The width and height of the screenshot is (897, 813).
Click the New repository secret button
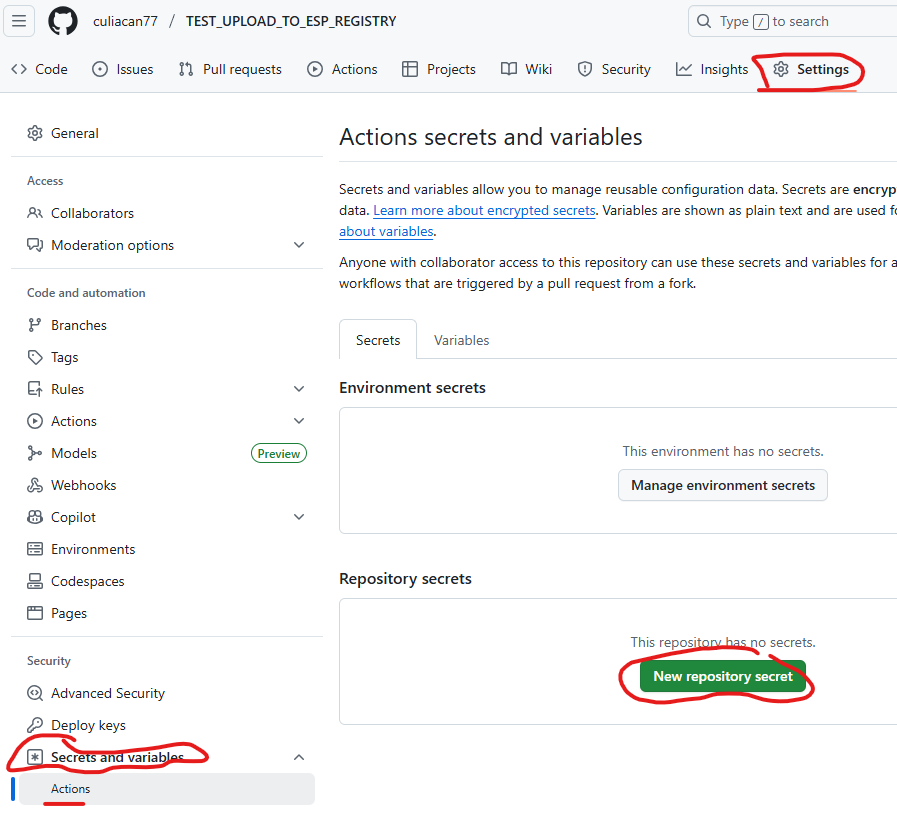(722, 677)
